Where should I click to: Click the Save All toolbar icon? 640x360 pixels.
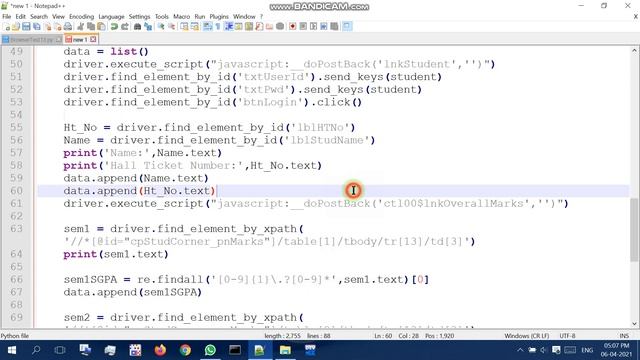tap(37, 27)
